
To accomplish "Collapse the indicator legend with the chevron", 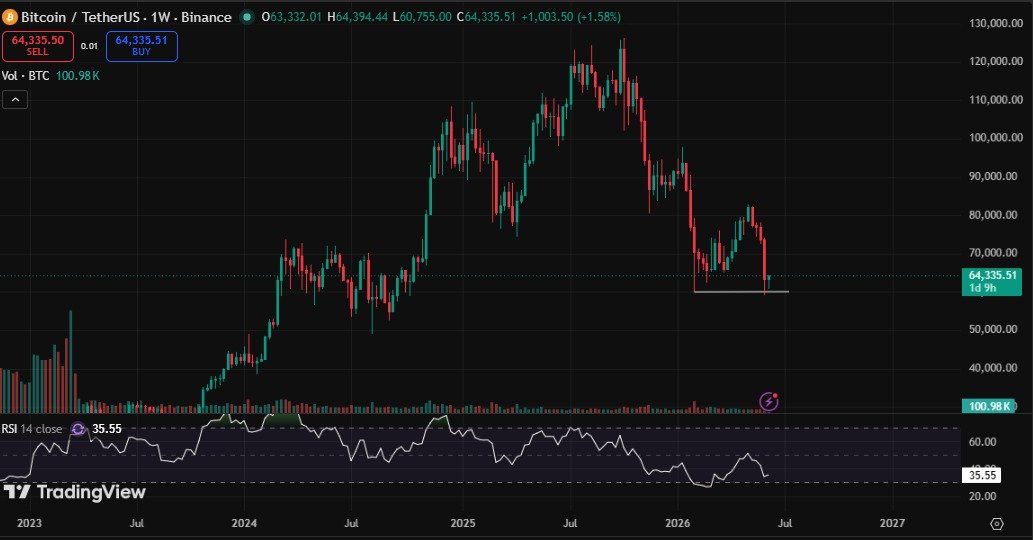I will (15, 100).
